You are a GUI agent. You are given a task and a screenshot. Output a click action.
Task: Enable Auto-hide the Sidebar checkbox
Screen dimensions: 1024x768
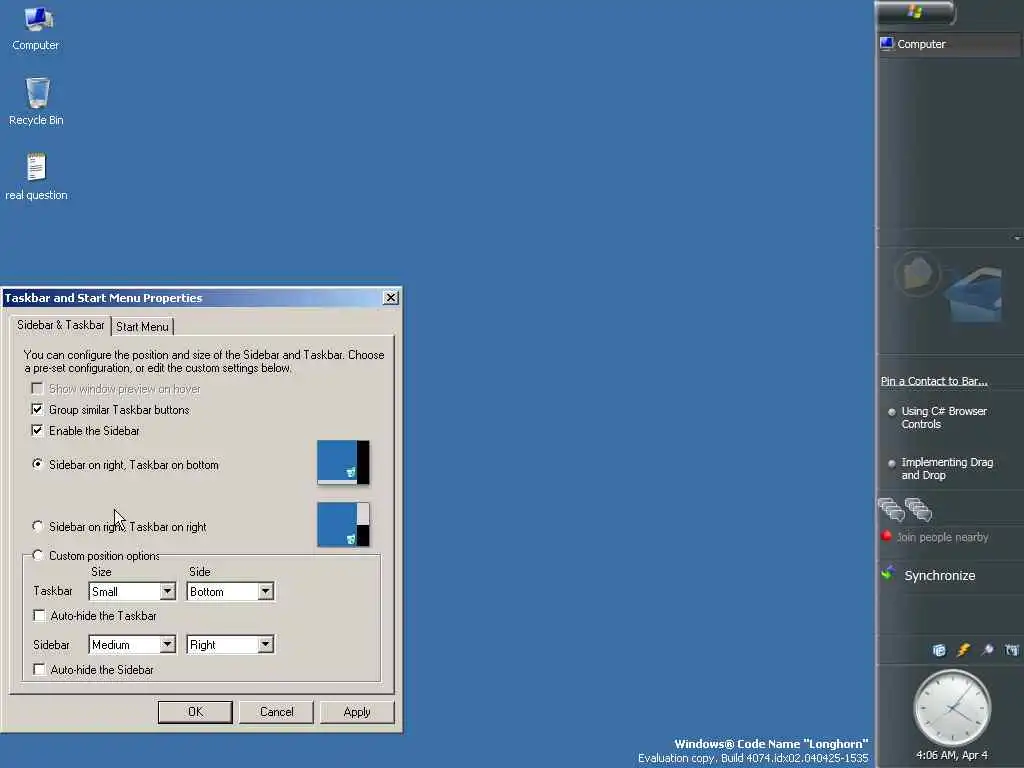click(39, 669)
